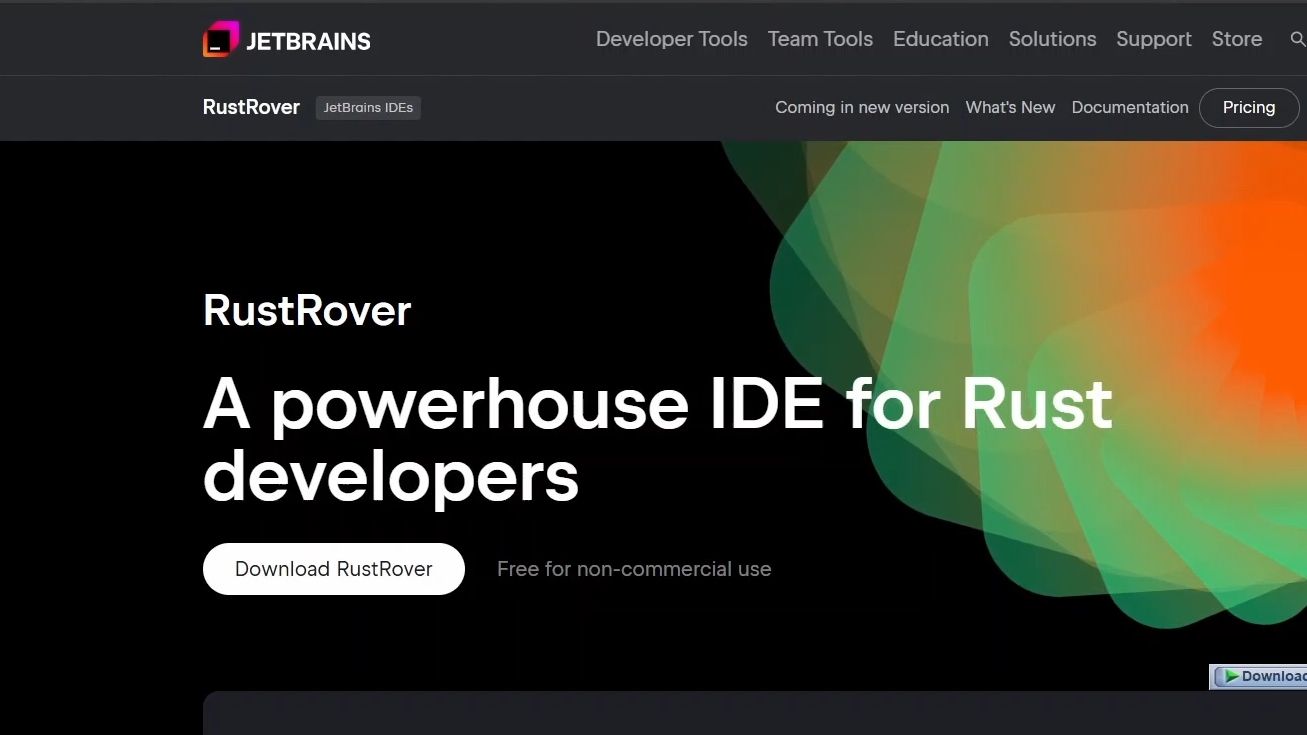The width and height of the screenshot is (1307, 735).
Task: Open the search magnifier icon
Action: click(1298, 40)
